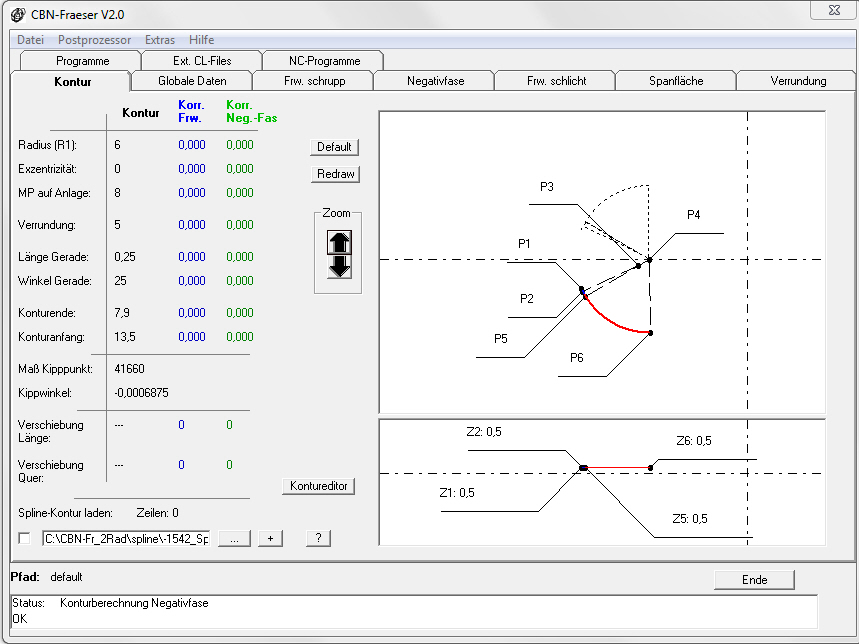Click the CBN-Fraeser title bar app icon
Image resolution: width=859 pixels, height=644 pixels.
17,15
